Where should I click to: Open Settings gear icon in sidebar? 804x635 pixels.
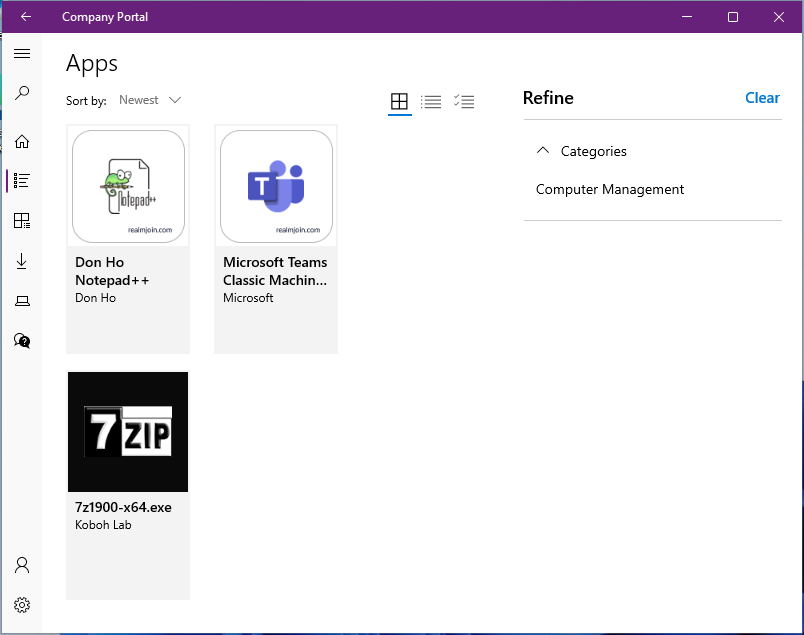[22, 605]
